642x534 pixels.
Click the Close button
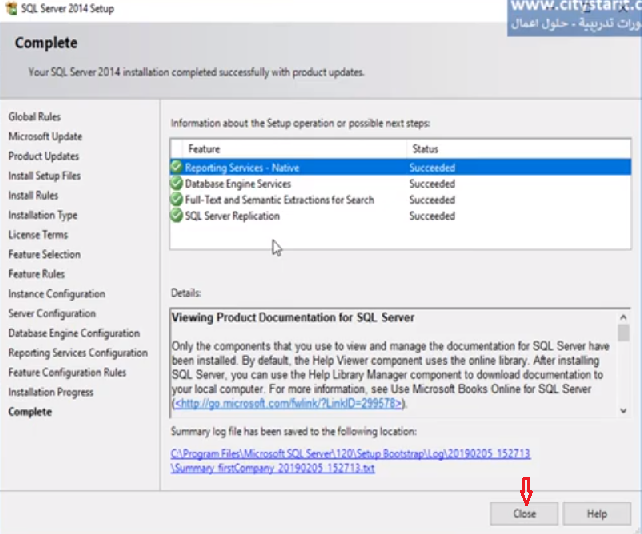click(x=524, y=514)
